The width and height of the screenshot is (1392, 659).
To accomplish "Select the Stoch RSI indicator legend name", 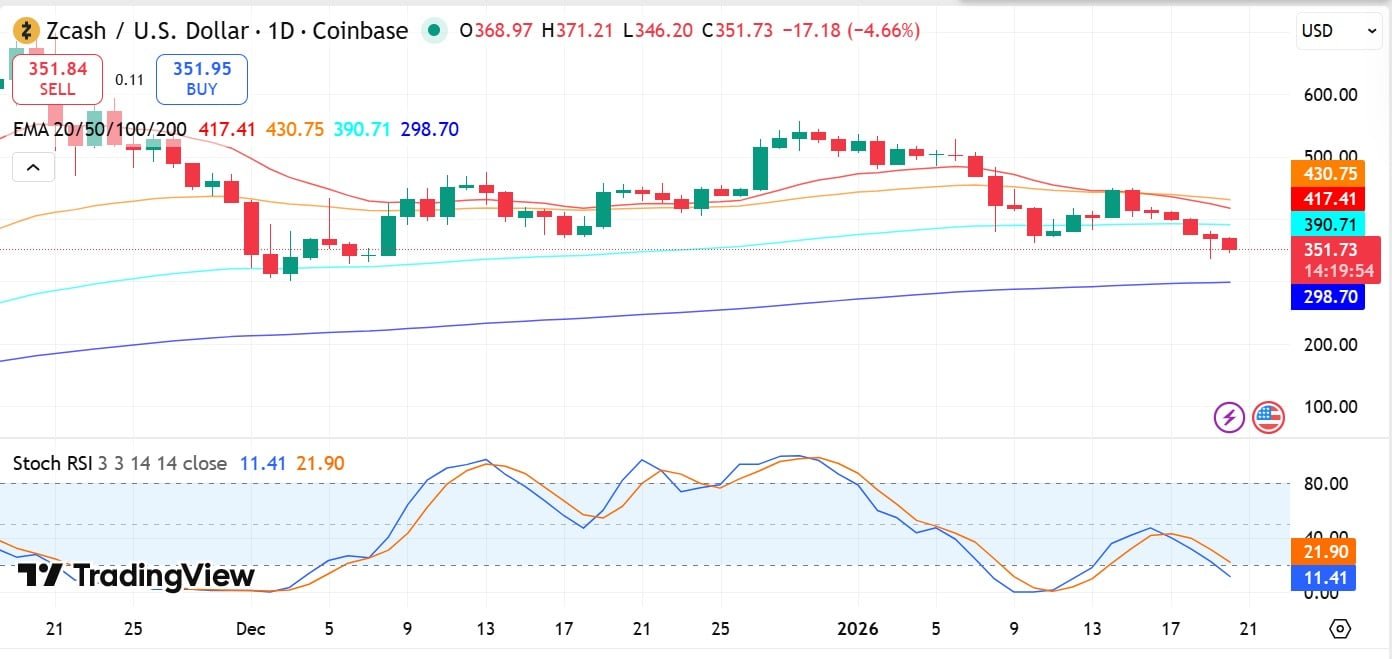I will click(52, 463).
